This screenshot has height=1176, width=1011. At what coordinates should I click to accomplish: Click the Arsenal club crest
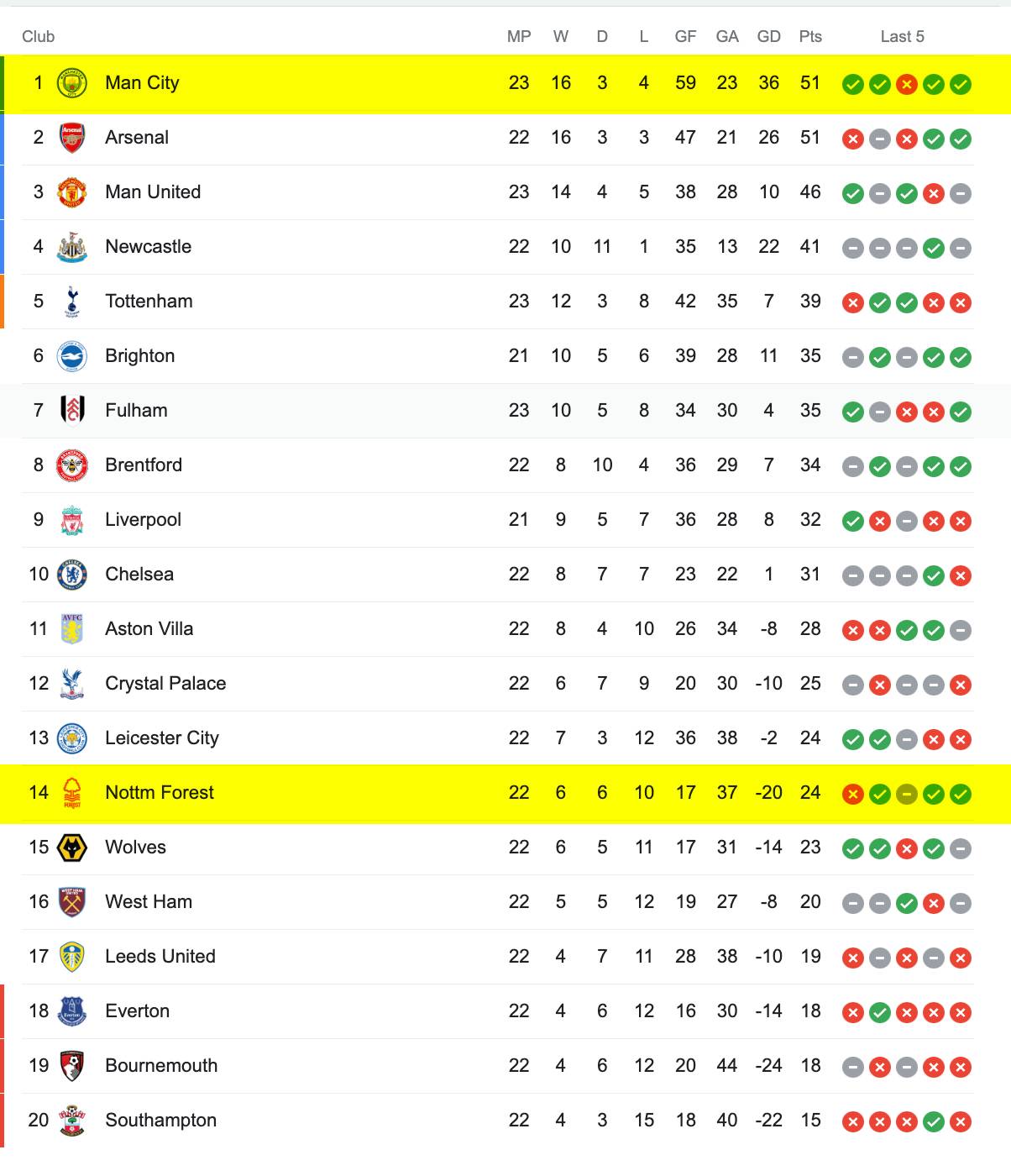72,138
